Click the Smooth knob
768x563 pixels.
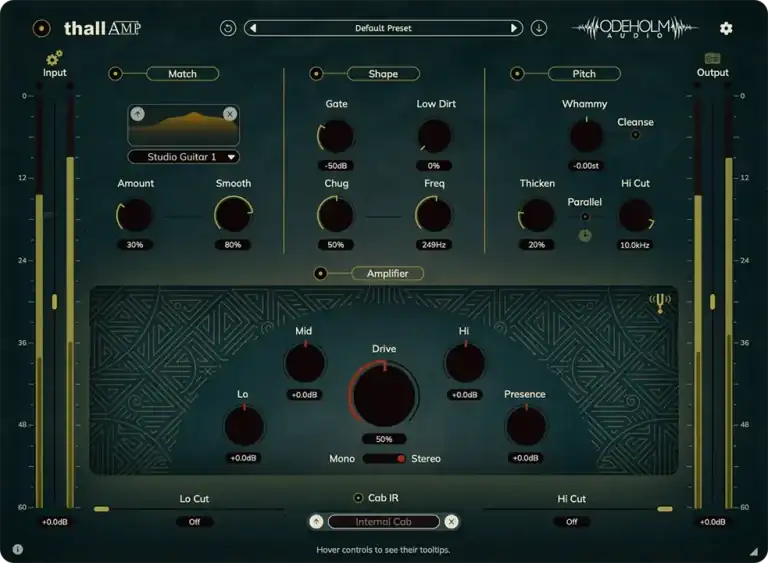pyautogui.click(x=233, y=215)
